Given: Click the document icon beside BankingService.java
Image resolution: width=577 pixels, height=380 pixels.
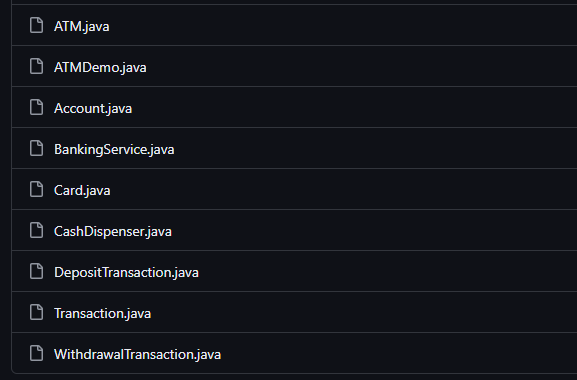Looking at the screenshot, I should click(36, 148).
